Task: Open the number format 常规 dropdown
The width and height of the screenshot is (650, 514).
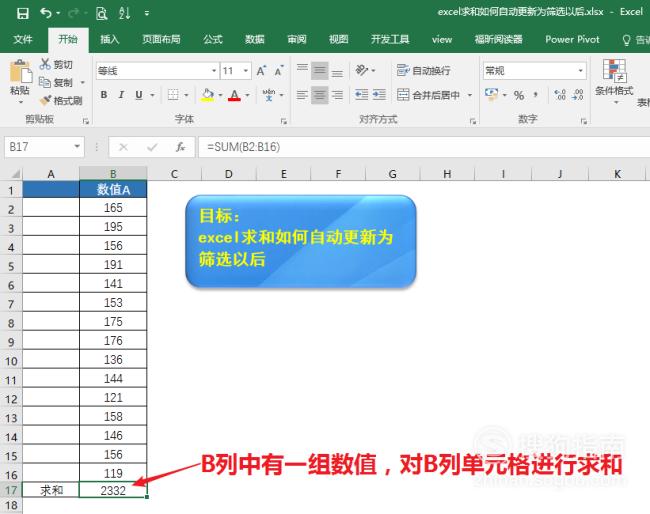Action: pos(580,71)
